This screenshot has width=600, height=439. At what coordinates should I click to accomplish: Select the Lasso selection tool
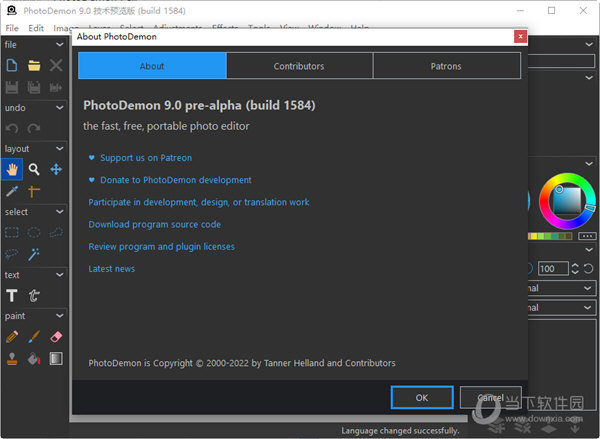(12, 254)
